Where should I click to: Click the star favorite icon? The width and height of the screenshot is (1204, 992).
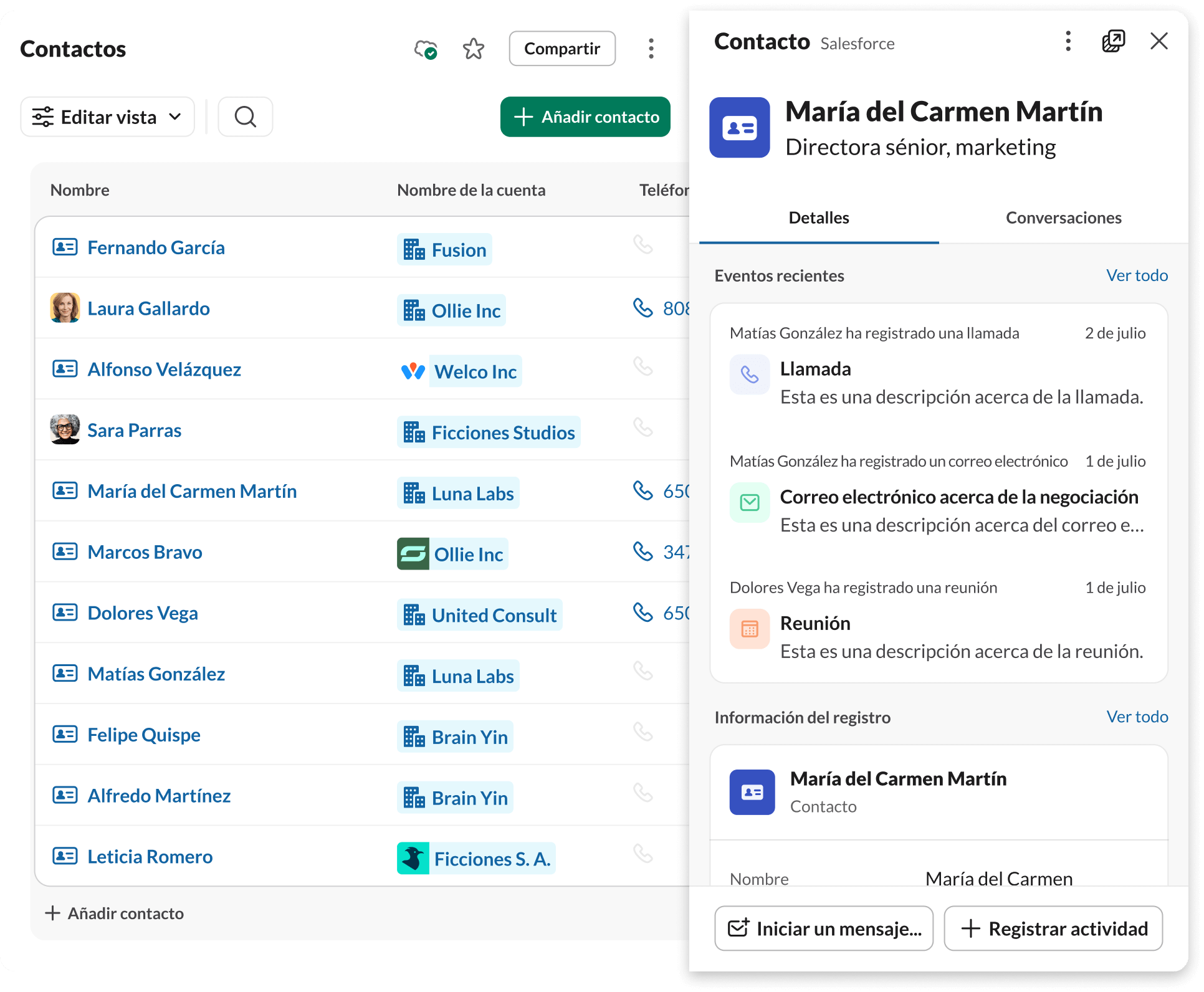coord(474,49)
